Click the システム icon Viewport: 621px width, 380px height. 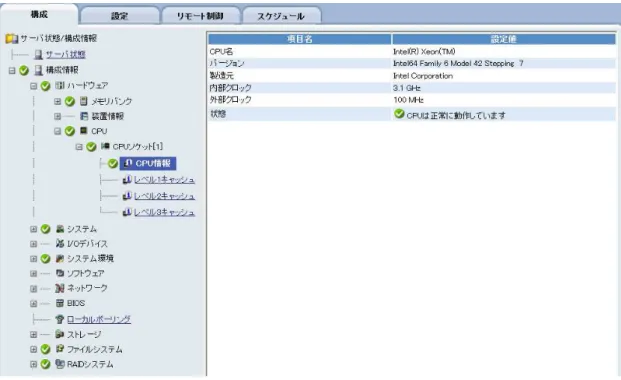pyautogui.click(x=60, y=229)
